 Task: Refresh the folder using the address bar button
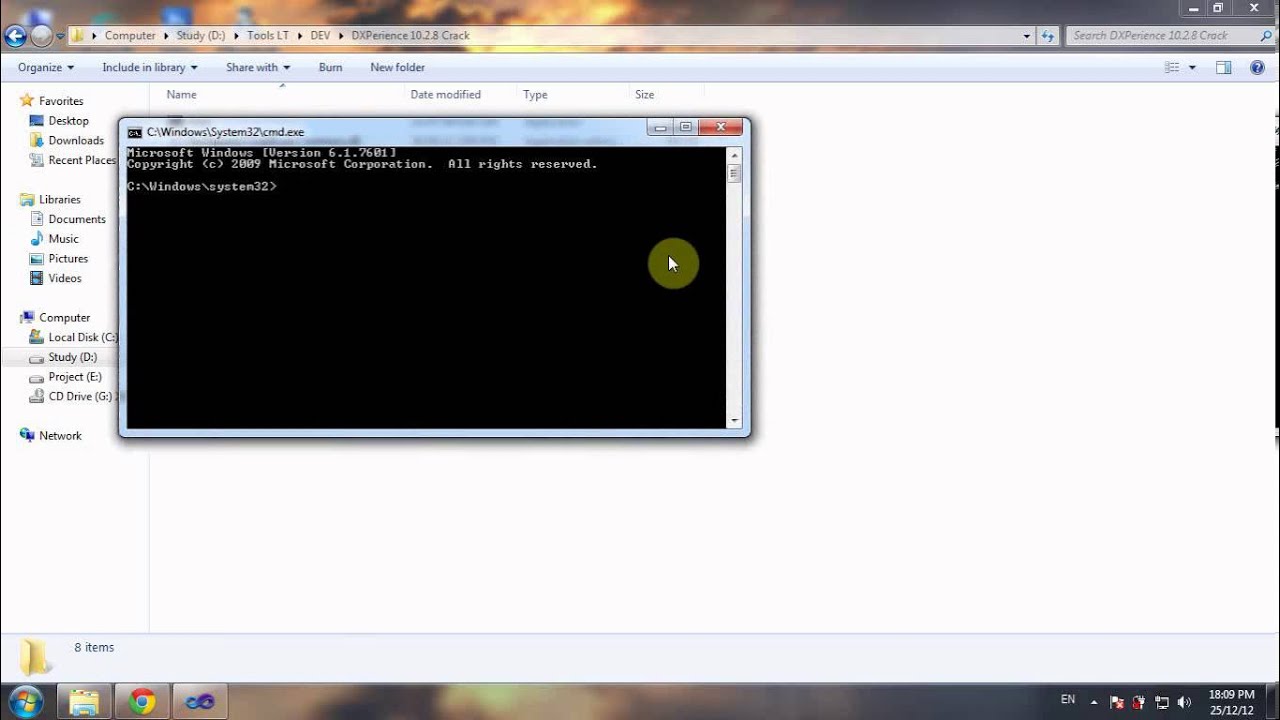[1047, 36]
